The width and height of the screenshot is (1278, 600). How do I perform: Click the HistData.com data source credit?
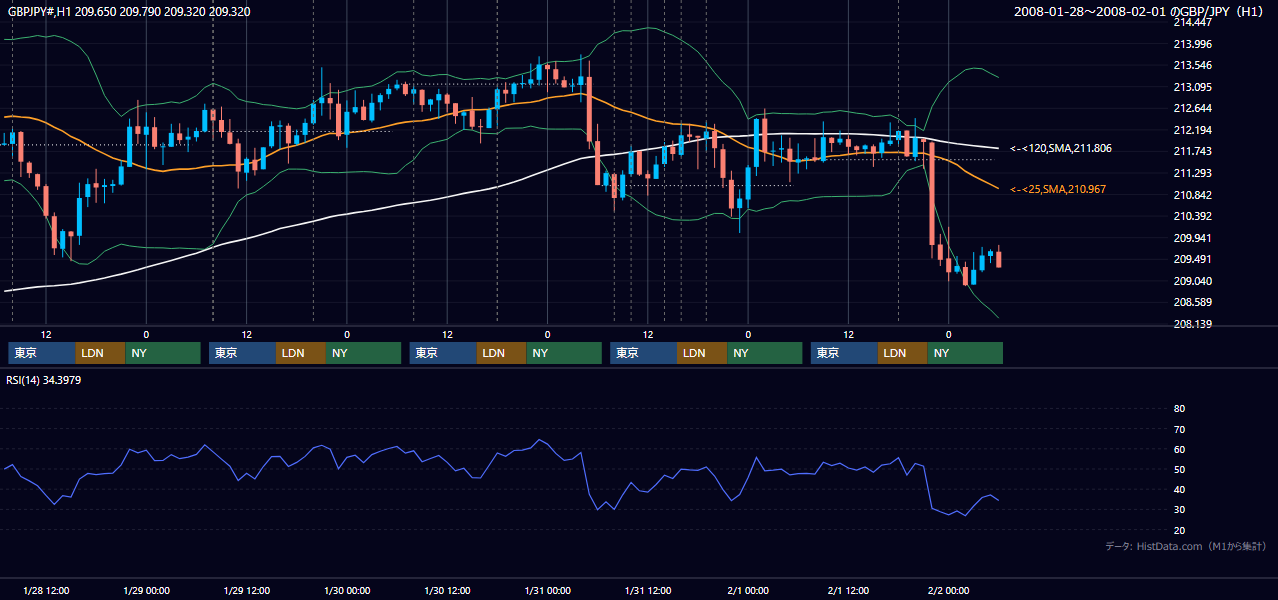point(1186,546)
